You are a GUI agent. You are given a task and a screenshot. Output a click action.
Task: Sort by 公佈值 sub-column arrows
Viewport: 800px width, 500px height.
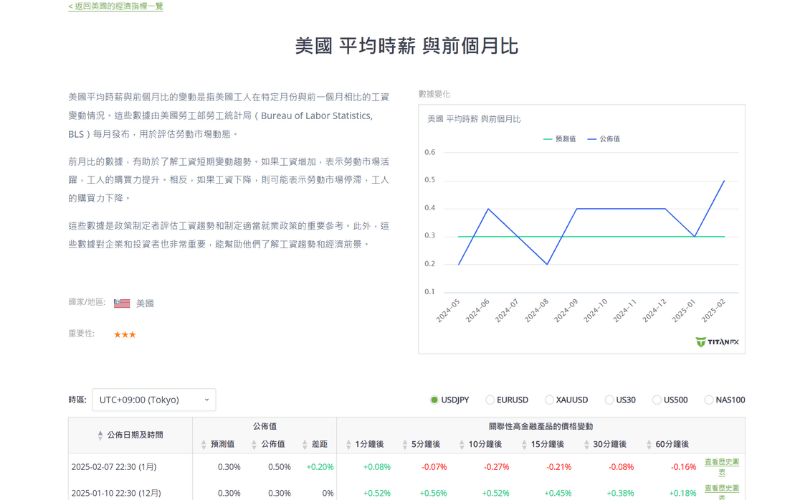[x=254, y=444]
